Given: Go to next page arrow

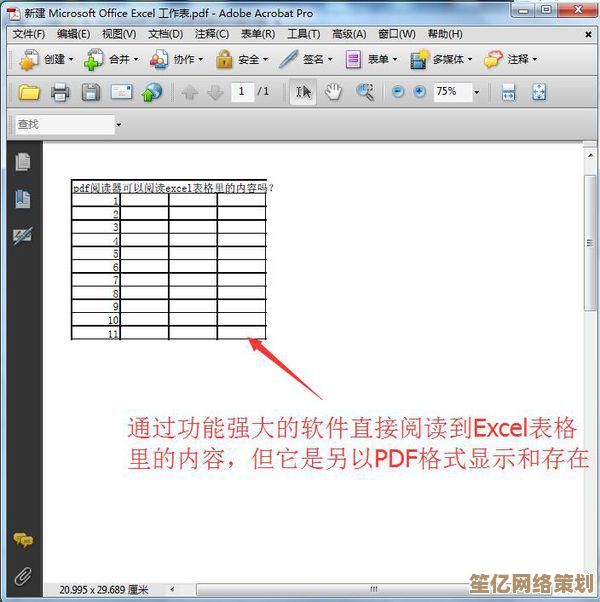Looking at the screenshot, I should [215, 93].
